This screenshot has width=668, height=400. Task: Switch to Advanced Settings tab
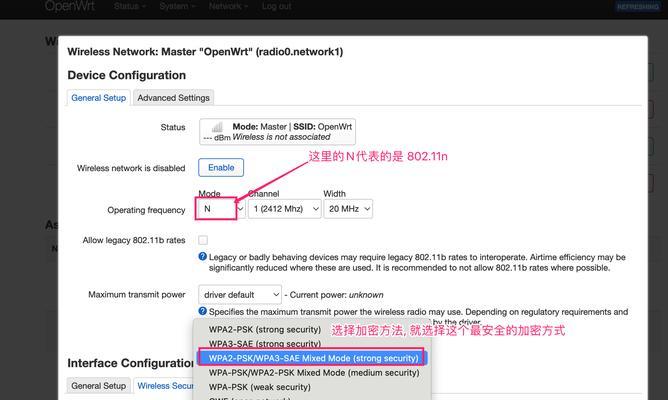click(x=173, y=98)
